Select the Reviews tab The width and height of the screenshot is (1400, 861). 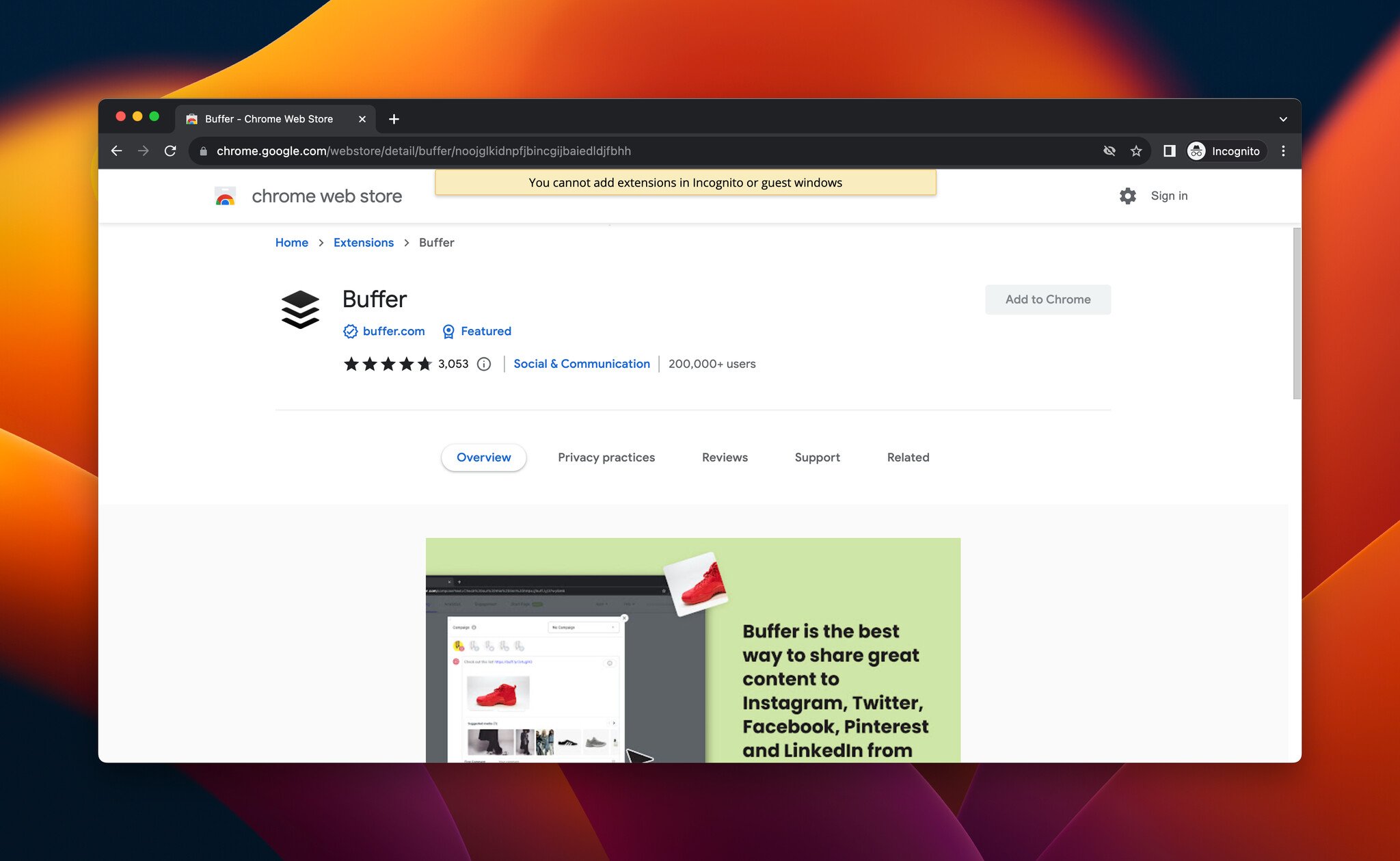724,457
